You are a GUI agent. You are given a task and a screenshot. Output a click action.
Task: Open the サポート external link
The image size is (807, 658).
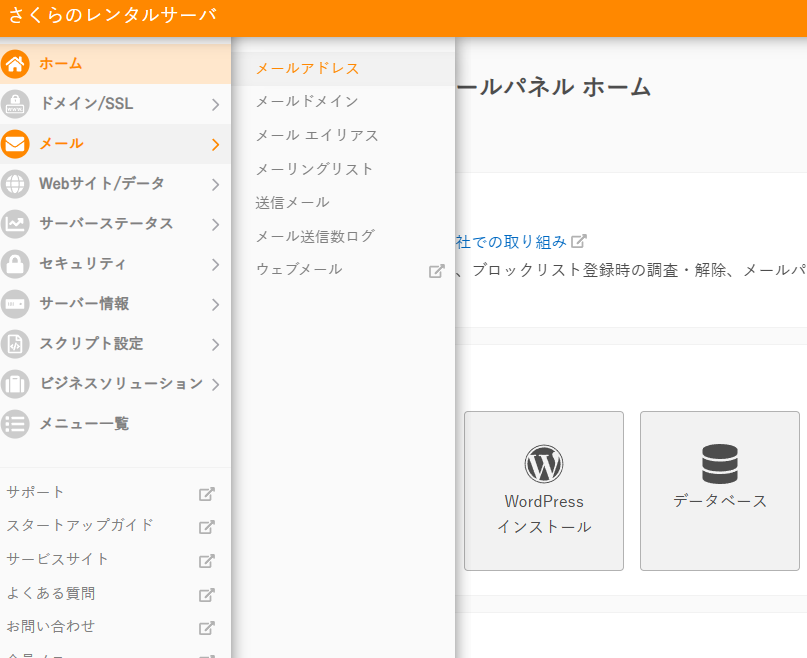tap(36, 492)
